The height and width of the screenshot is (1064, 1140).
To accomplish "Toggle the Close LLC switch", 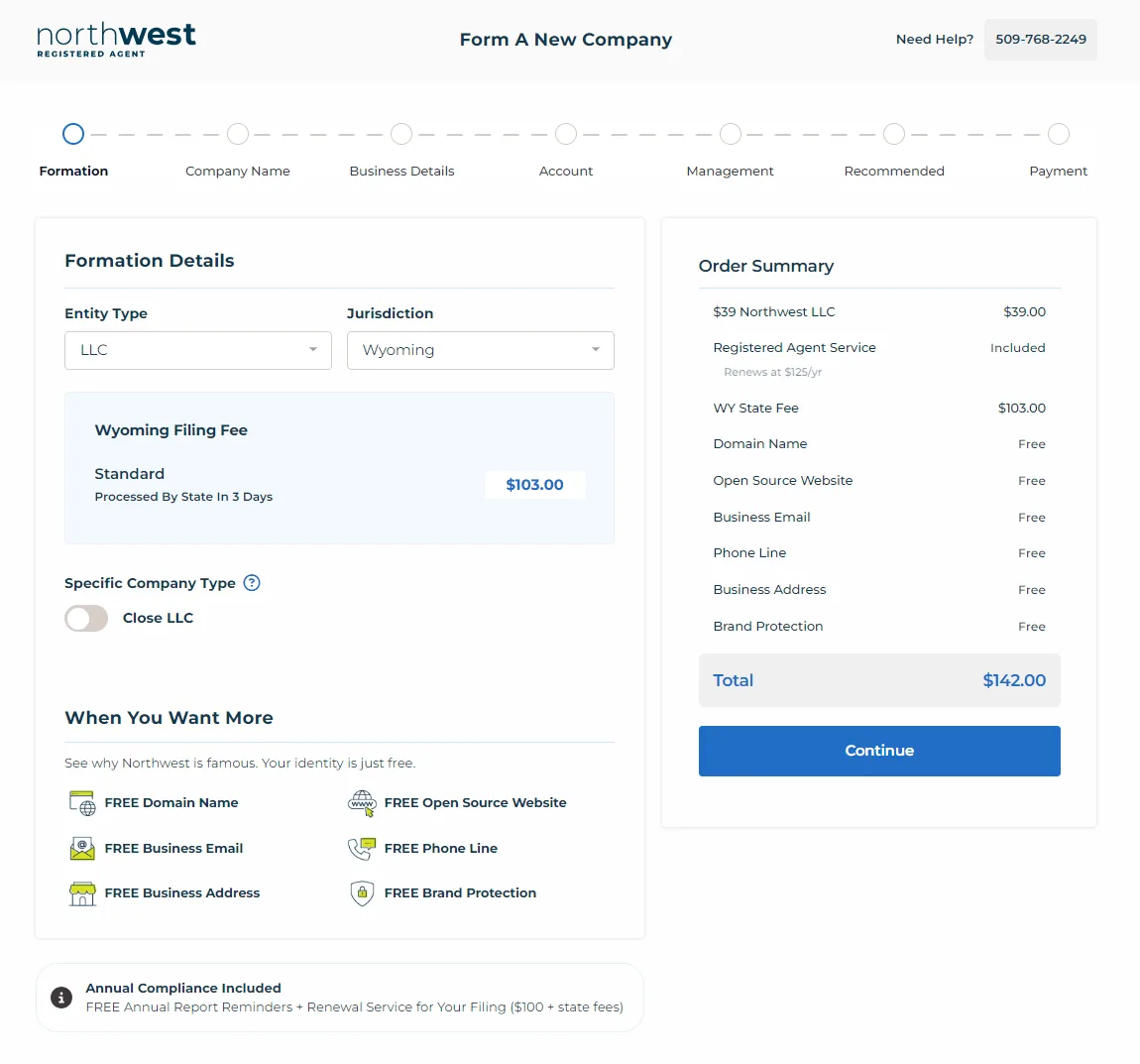I will (86, 618).
